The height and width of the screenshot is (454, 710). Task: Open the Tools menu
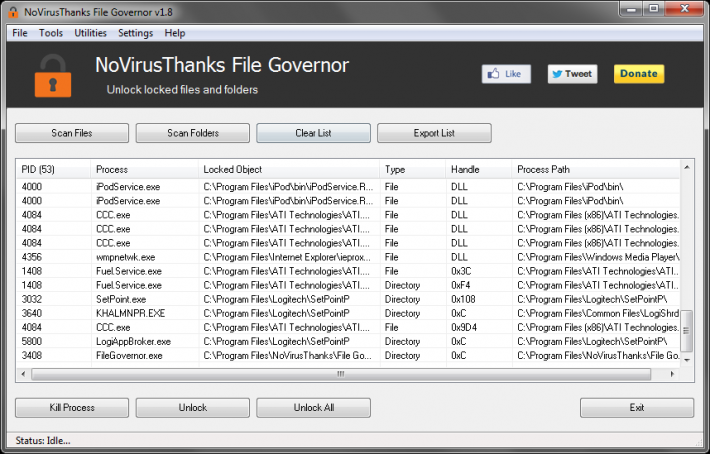(51, 33)
